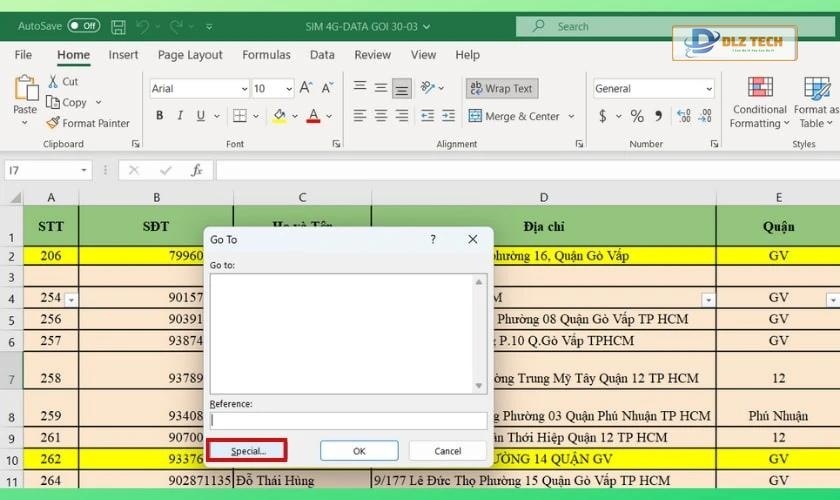Click the Save icon in title bar
840x500 pixels.
[x=118, y=26]
